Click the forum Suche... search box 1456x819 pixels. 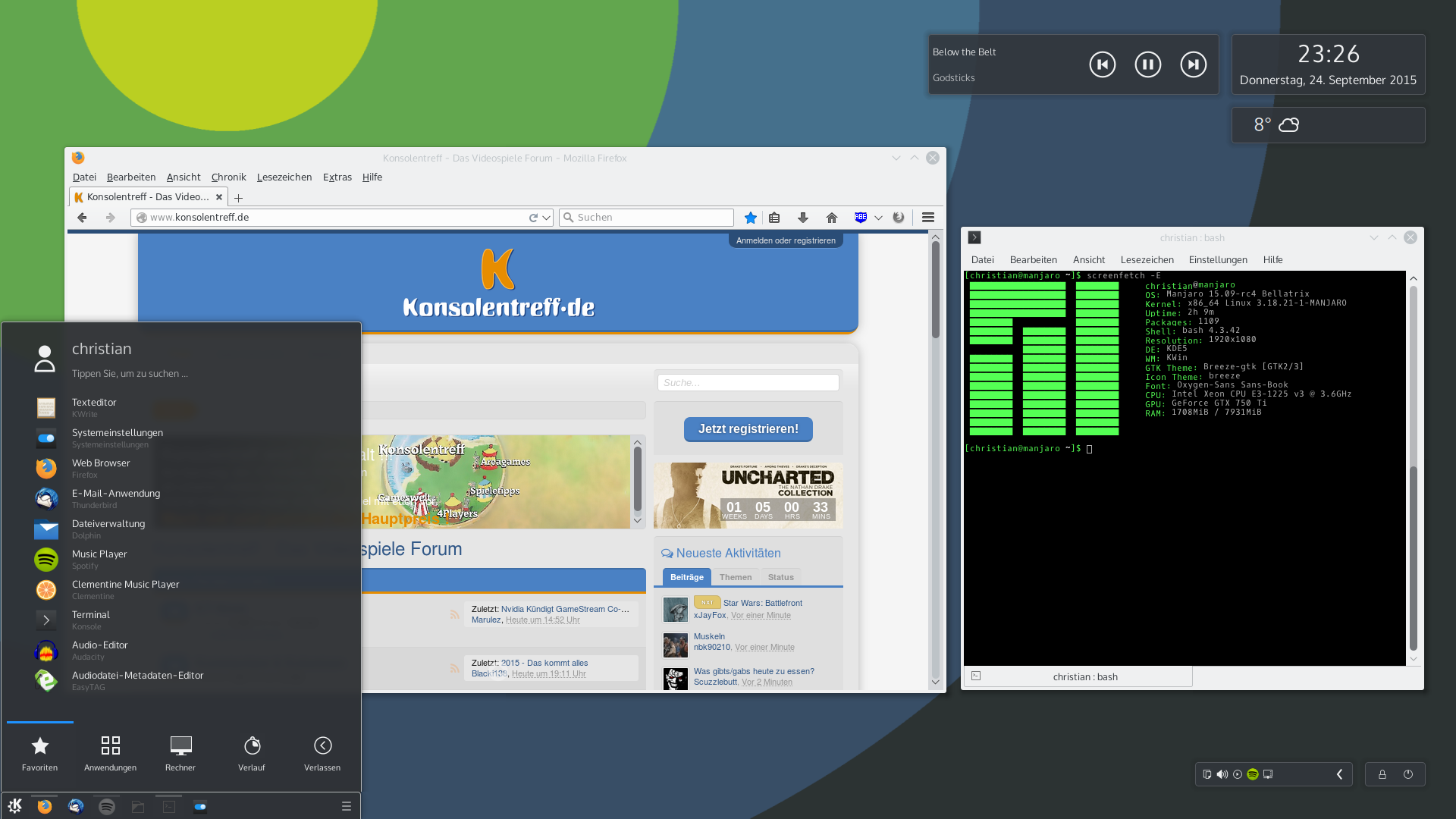(x=748, y=383)
